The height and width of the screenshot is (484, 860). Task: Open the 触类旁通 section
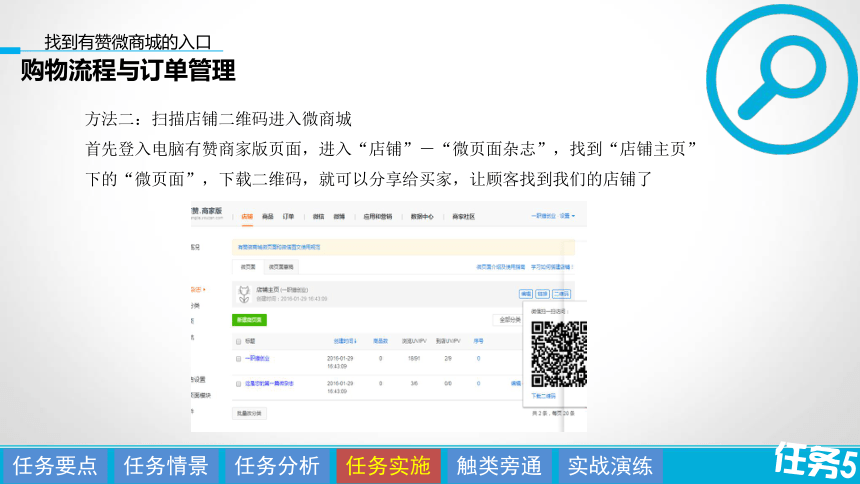tap(499, 466)
